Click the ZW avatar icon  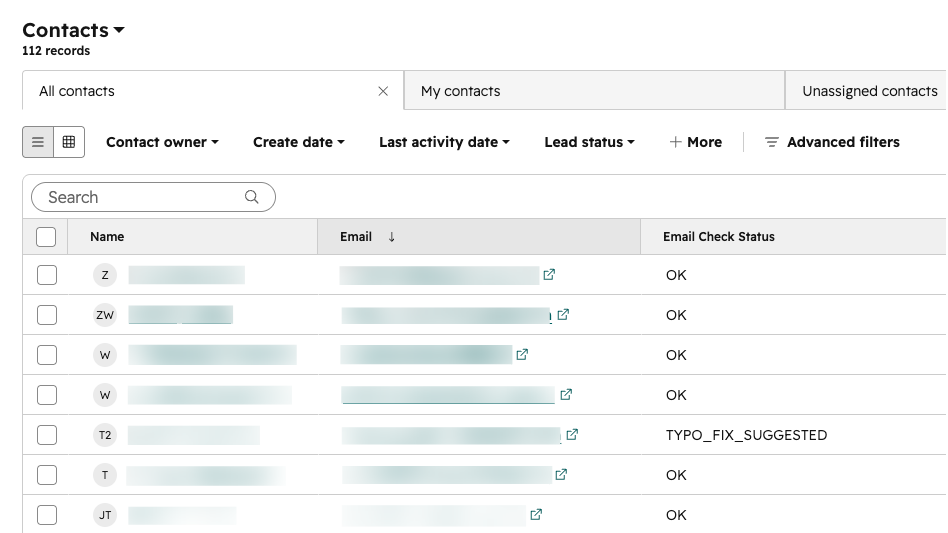[105, 315]
